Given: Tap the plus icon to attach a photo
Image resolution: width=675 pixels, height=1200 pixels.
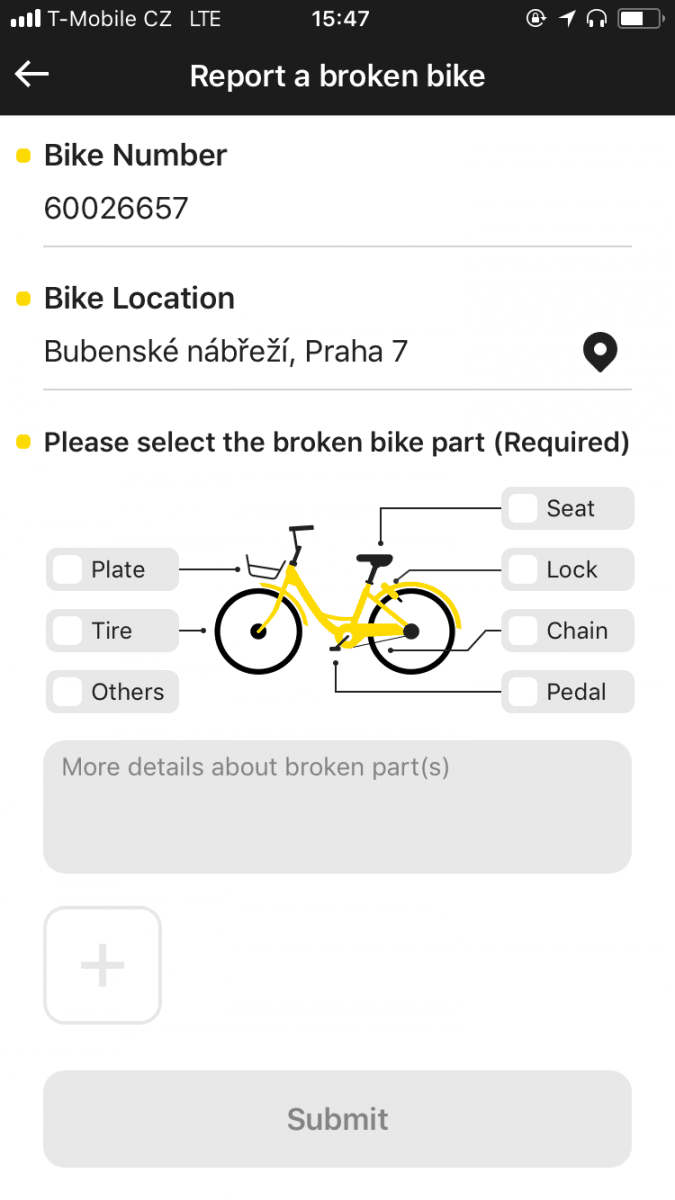Looking at the screenshot, I should click(101, 964).
